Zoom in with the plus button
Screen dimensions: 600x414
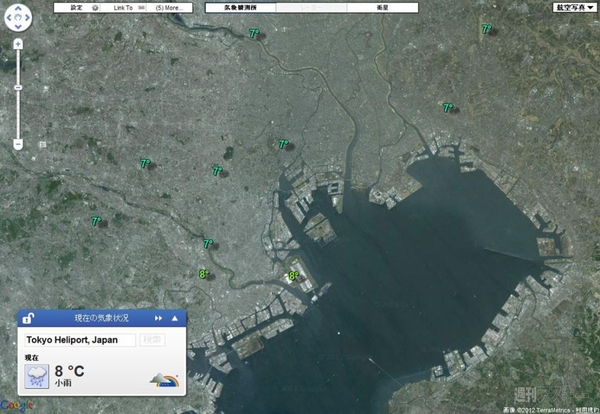18,44
